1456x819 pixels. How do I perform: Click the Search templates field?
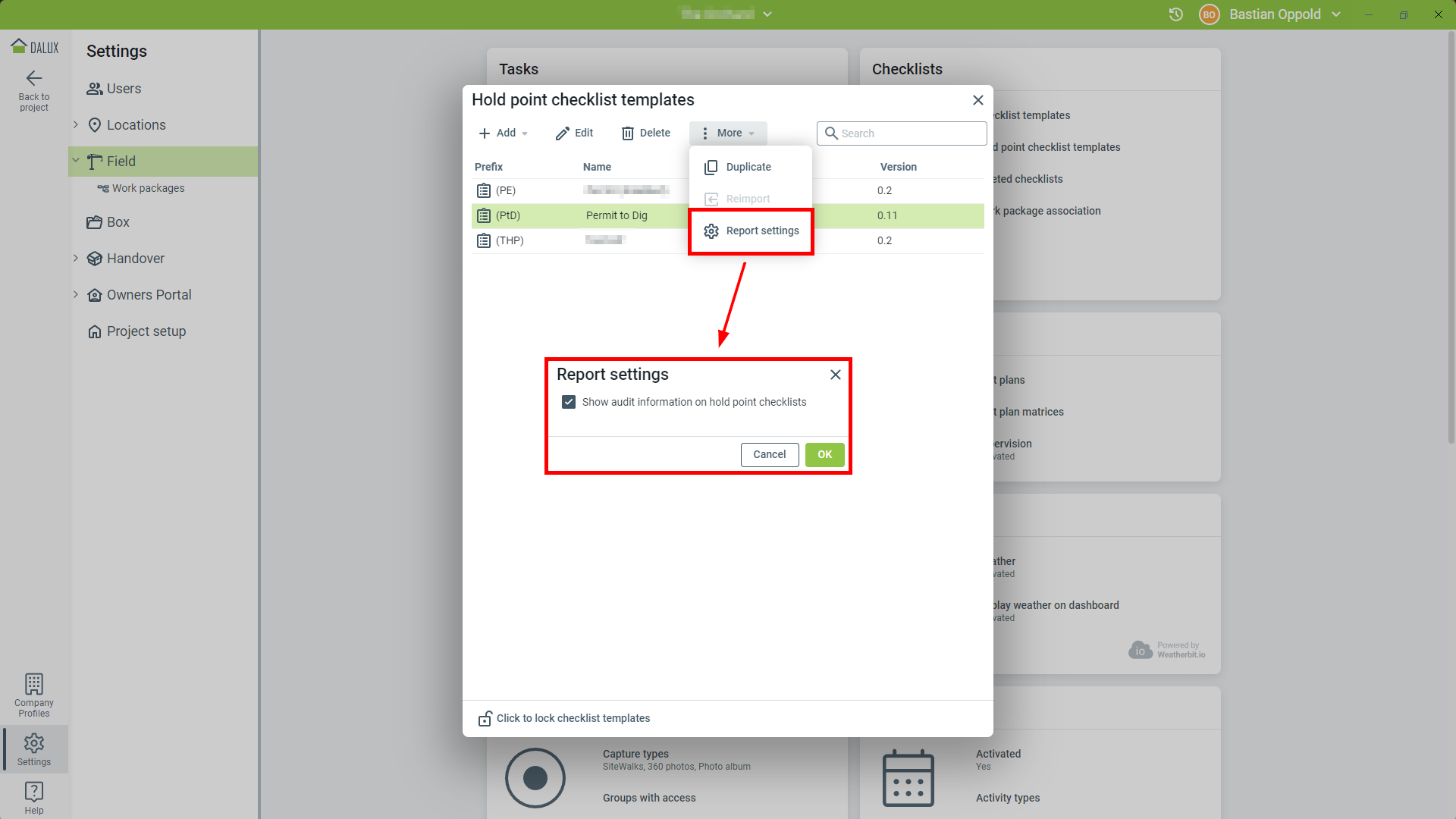tap(910, 133)
